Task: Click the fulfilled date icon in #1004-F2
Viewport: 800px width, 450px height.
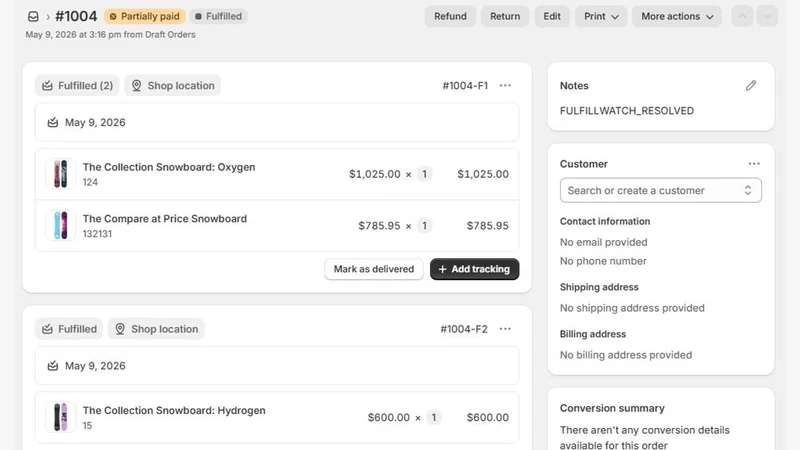Action: click(53, 366)
